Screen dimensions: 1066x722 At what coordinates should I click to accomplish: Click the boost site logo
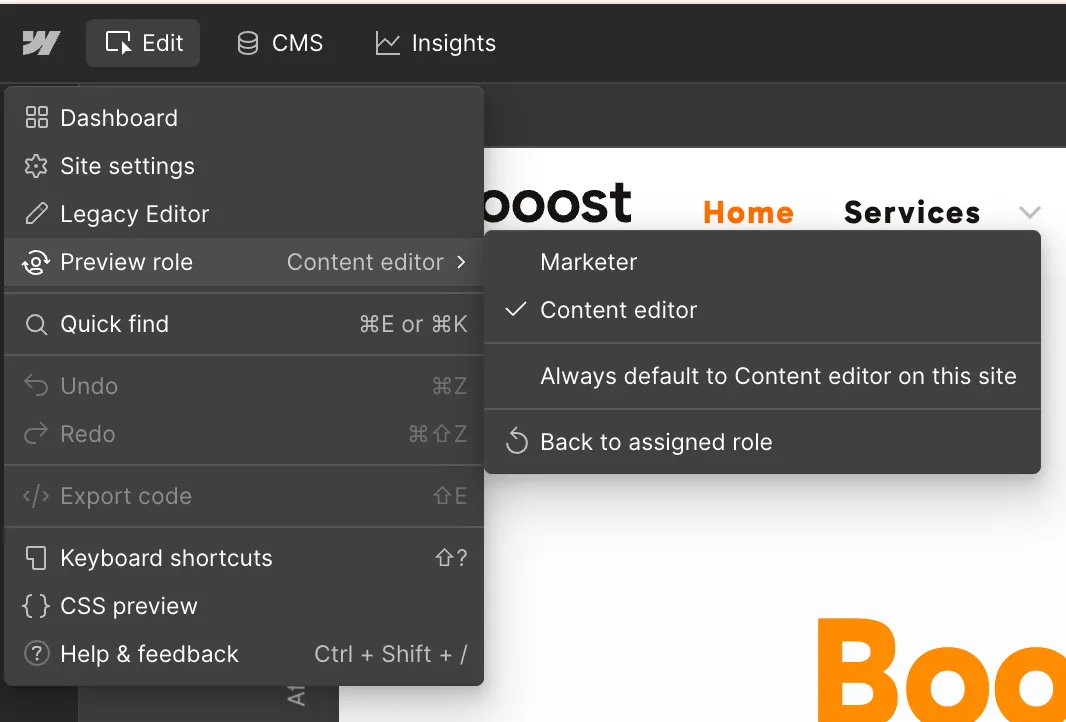(x=557, y=202)
